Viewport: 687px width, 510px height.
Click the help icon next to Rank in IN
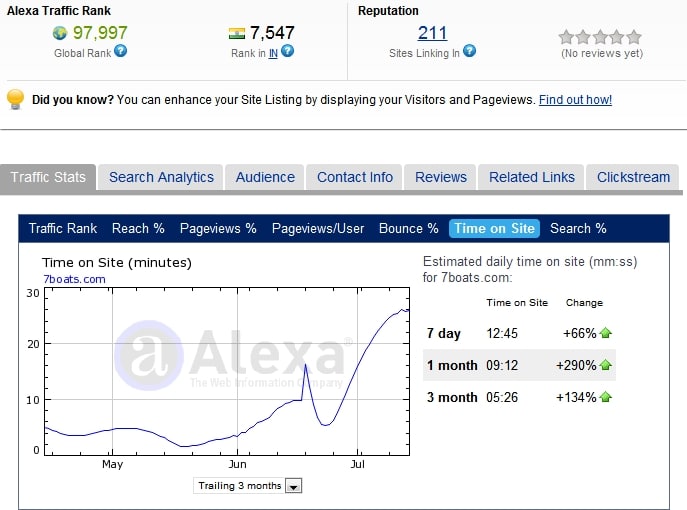[287, 51]
